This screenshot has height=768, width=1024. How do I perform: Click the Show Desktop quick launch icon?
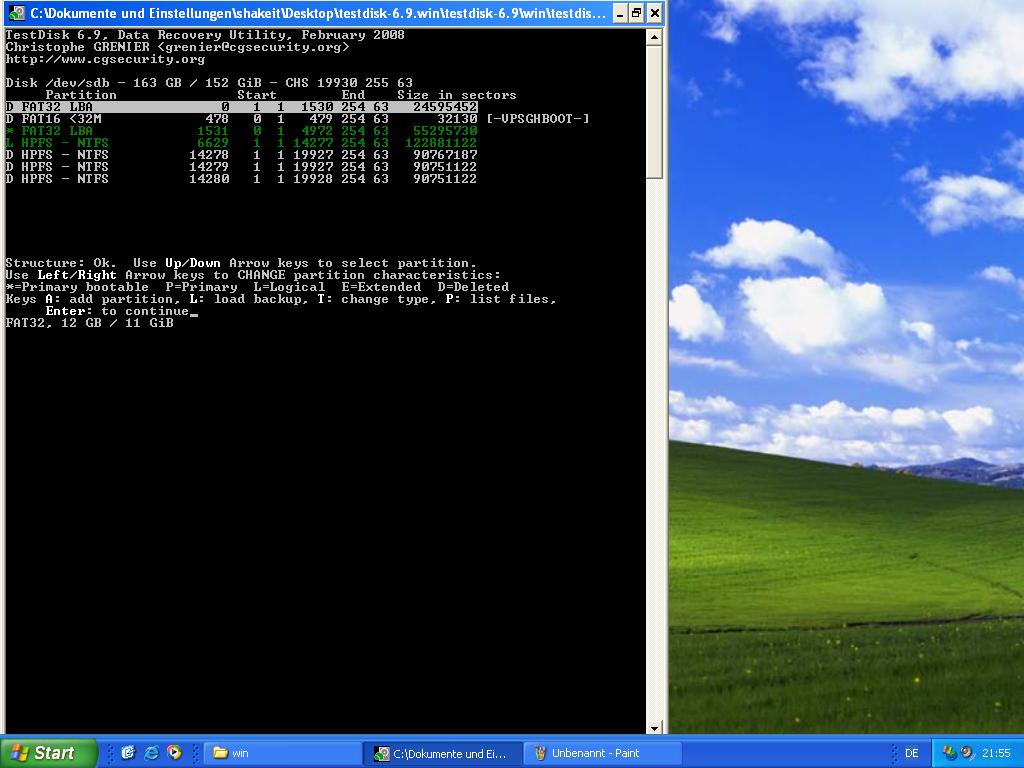pos(128,753)
